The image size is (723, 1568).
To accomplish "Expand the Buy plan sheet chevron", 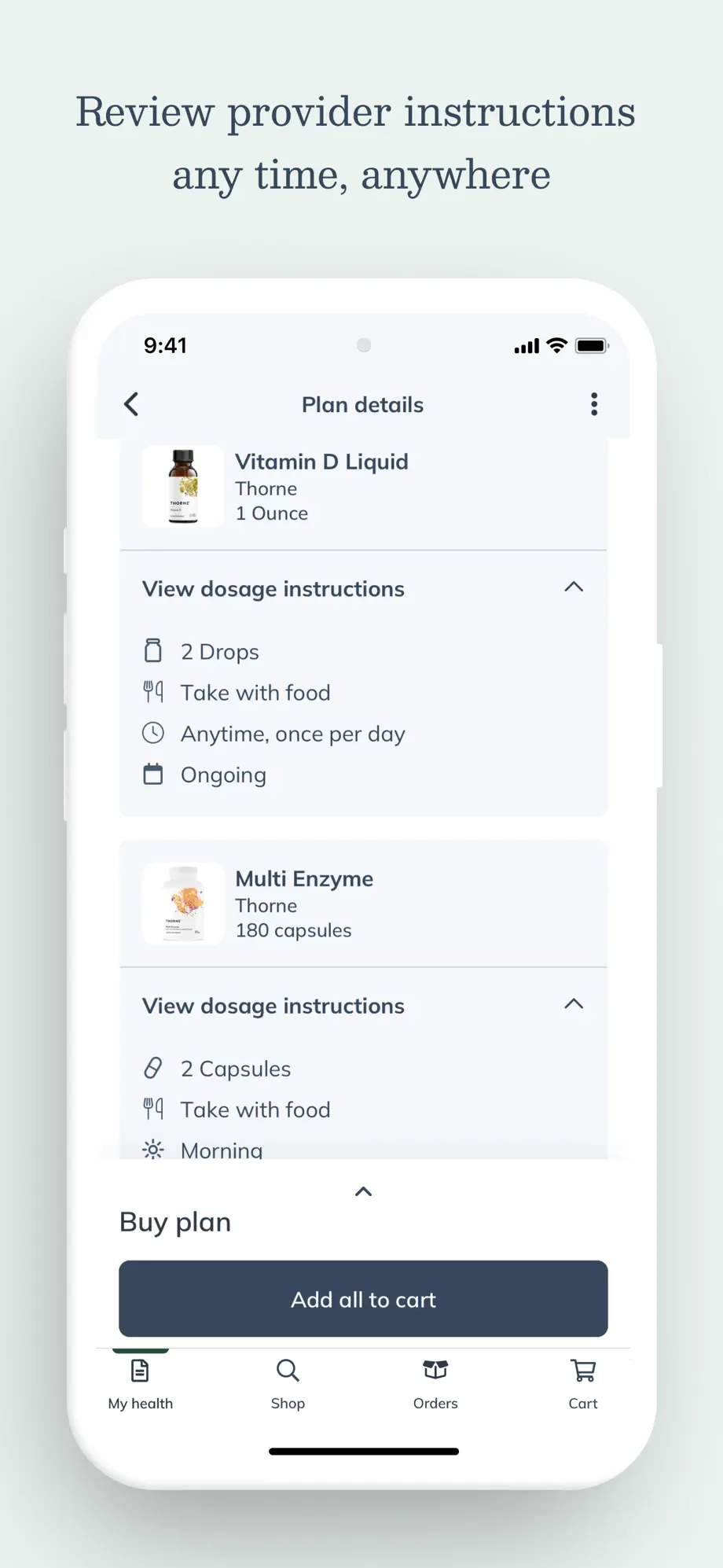I will [x=363, y=1191].
